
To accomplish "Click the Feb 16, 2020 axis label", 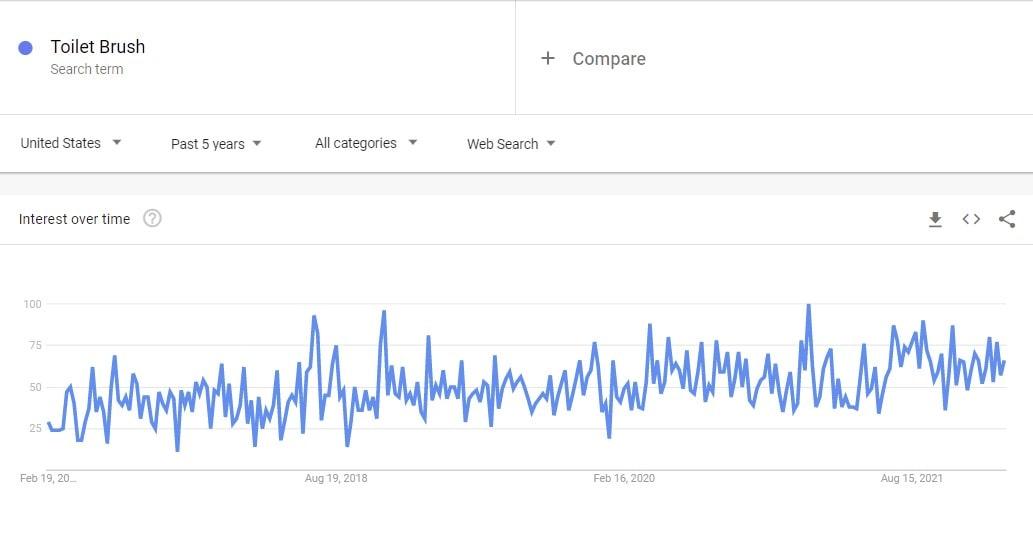I will click(624, 478).
